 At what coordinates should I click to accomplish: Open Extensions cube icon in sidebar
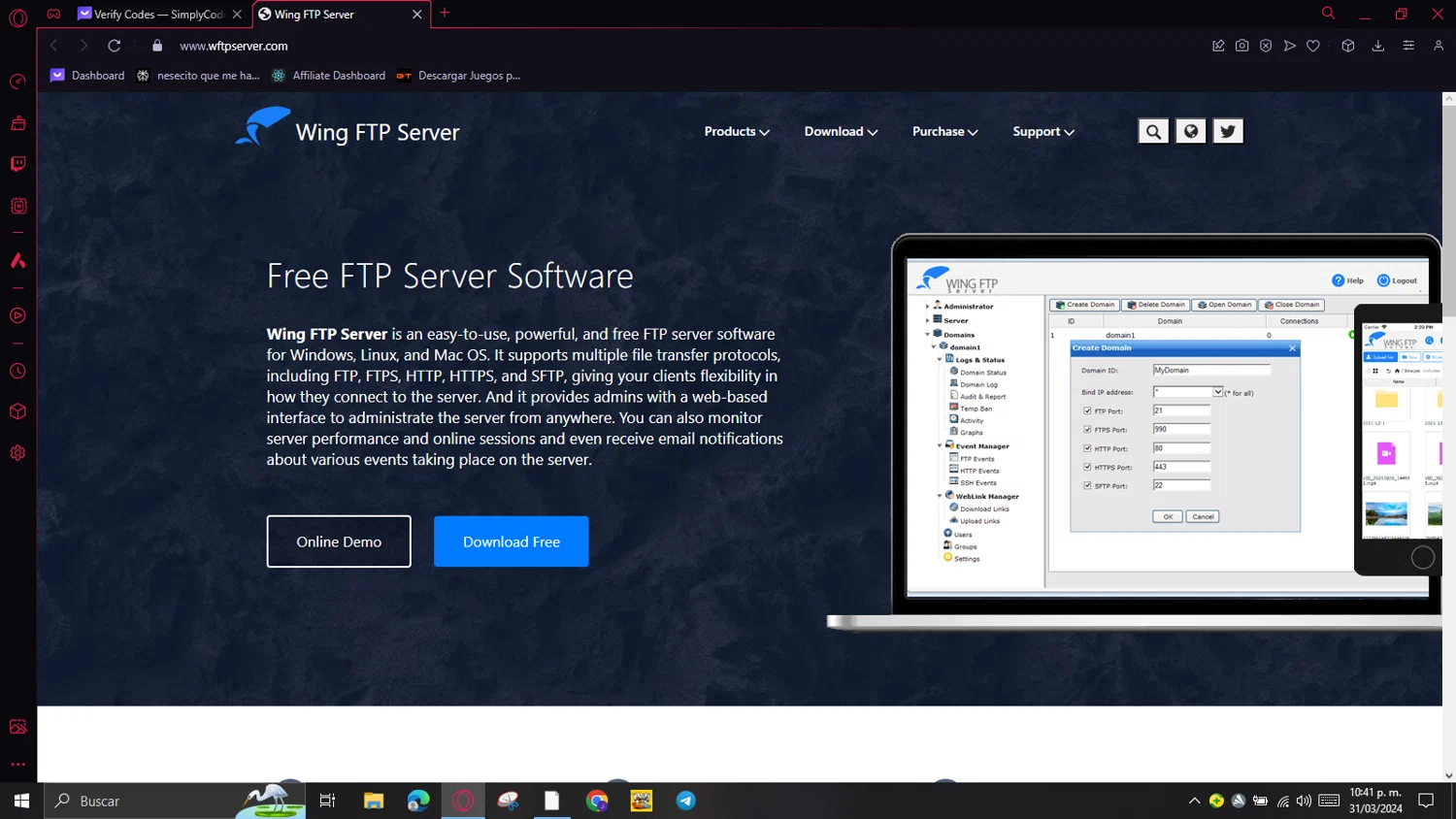17,411
